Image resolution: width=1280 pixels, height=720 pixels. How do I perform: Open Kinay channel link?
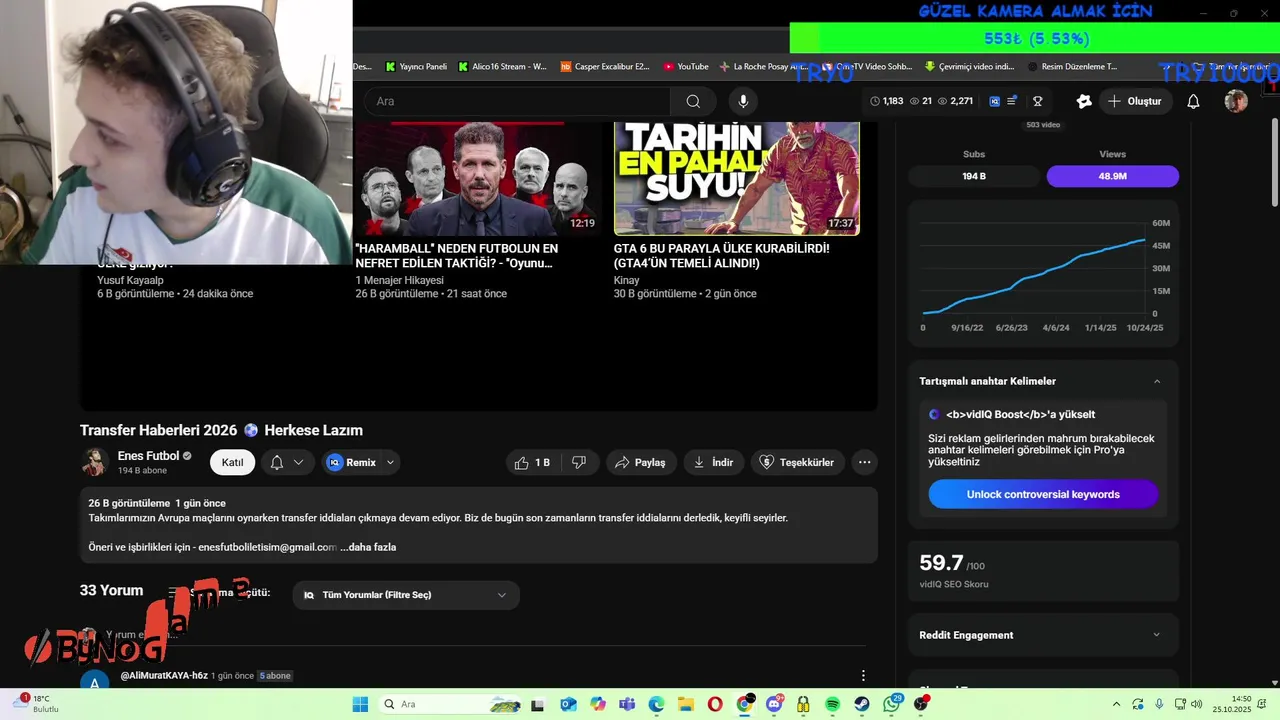coord(626,280)
